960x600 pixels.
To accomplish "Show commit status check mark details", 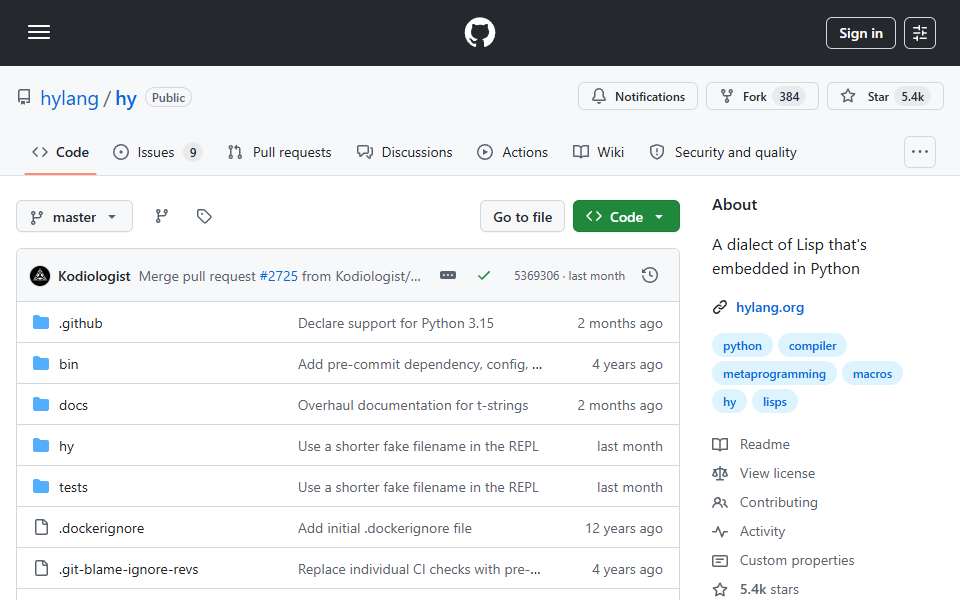I will (x=484, y=276).
